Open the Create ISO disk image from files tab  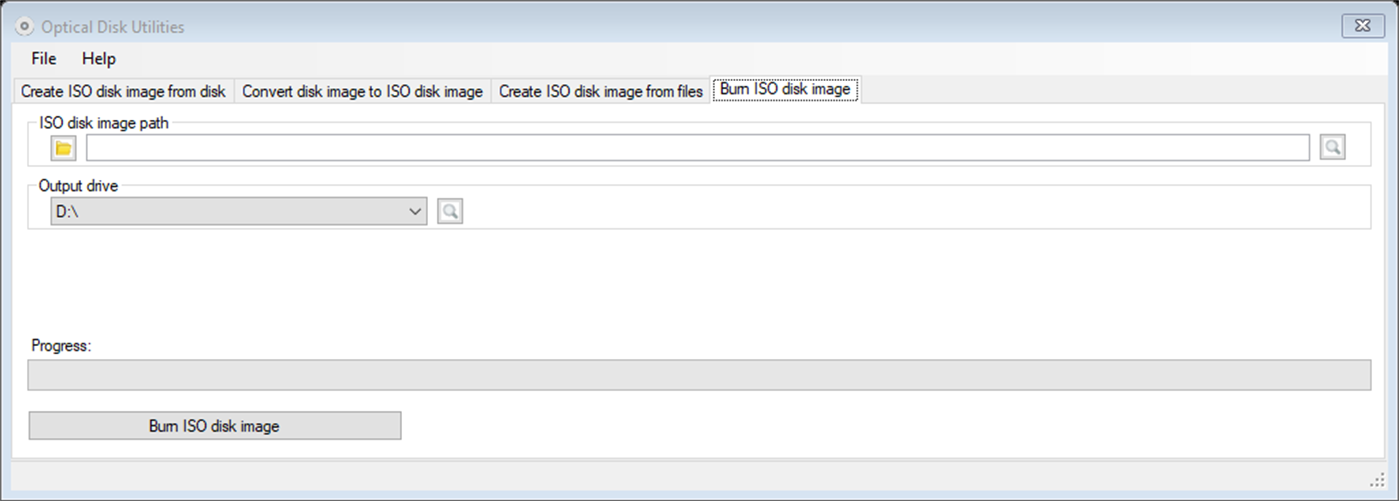click(x=600, y=91)
